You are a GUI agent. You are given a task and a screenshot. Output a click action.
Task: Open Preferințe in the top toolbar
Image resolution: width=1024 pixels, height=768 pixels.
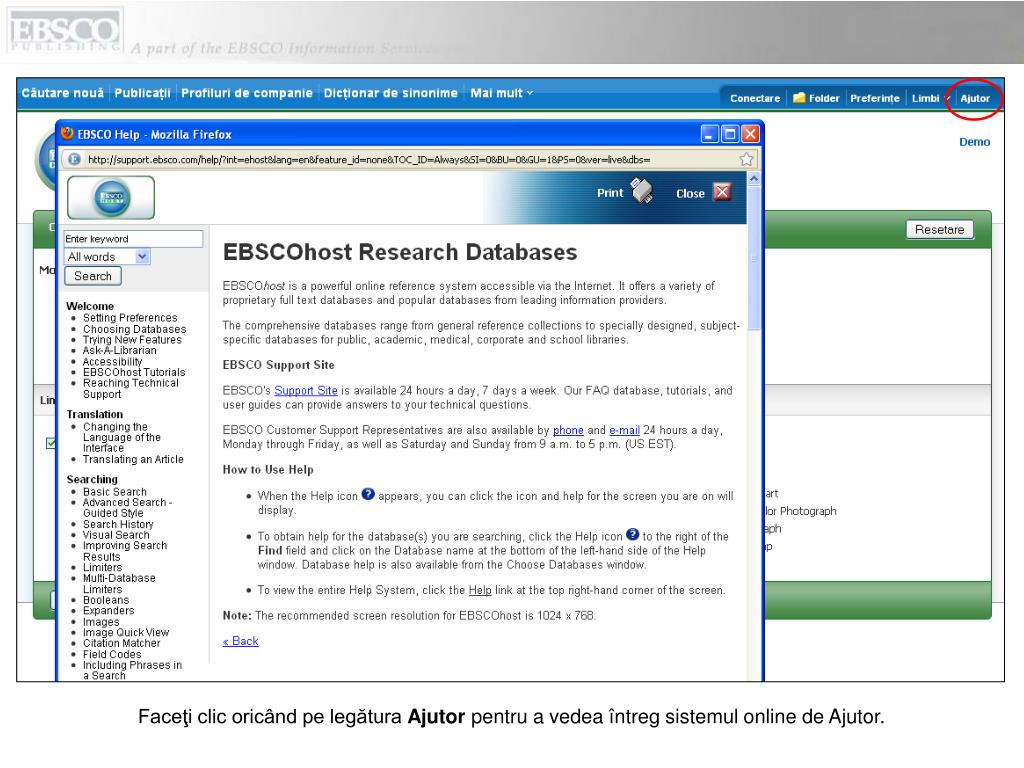click(x=875, y=99)
